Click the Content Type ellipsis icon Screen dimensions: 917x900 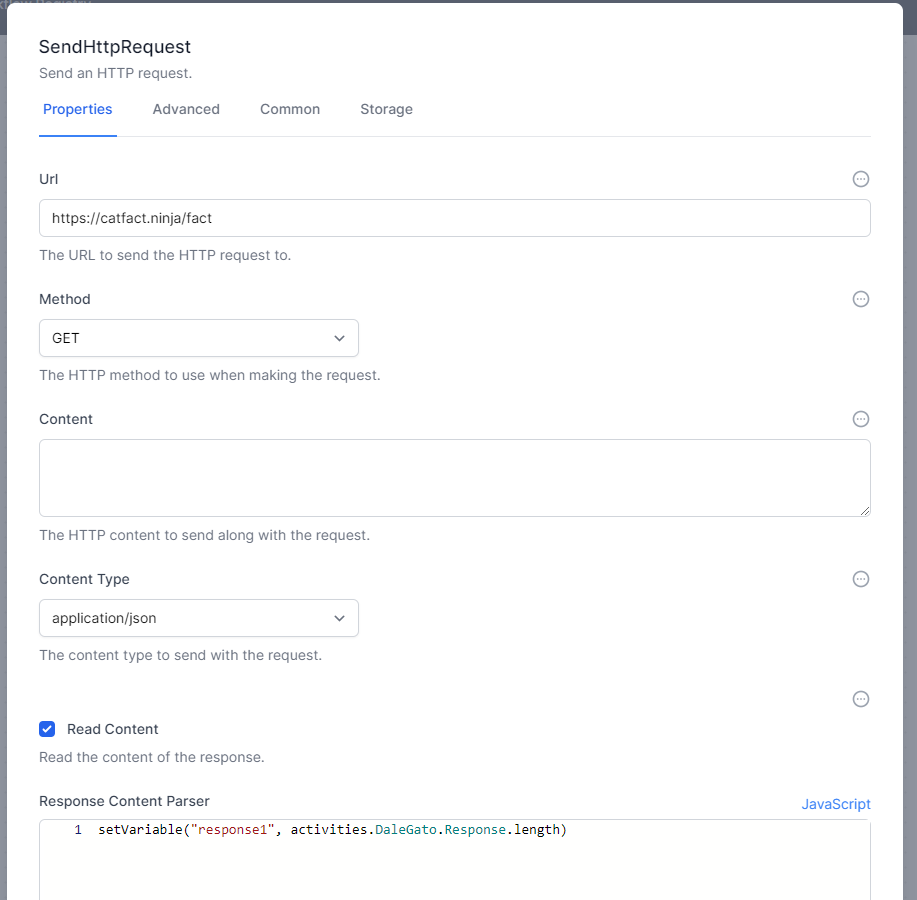click(x=861, y=579)
